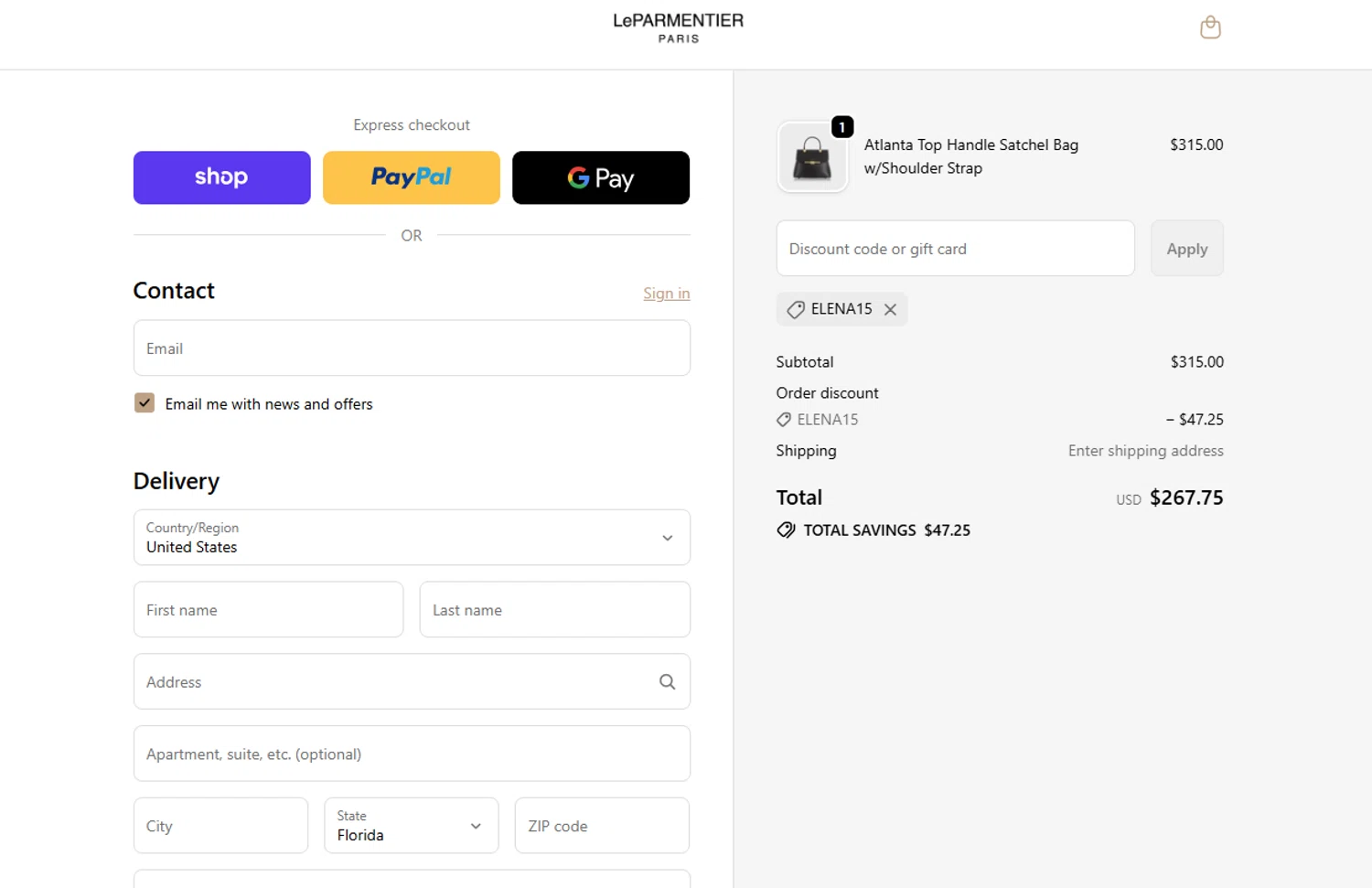Click the Enter shipping address text

pyautogui.click(x=1146, y=451)
